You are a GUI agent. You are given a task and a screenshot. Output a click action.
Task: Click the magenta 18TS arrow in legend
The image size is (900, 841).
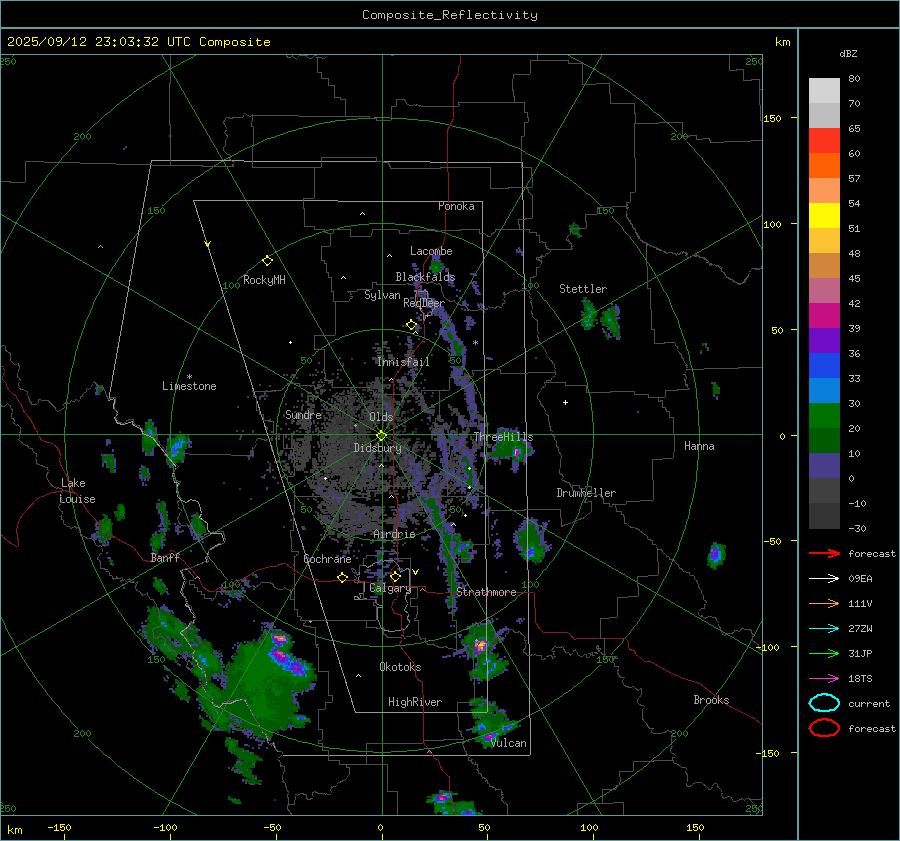(x=824, y=679)
